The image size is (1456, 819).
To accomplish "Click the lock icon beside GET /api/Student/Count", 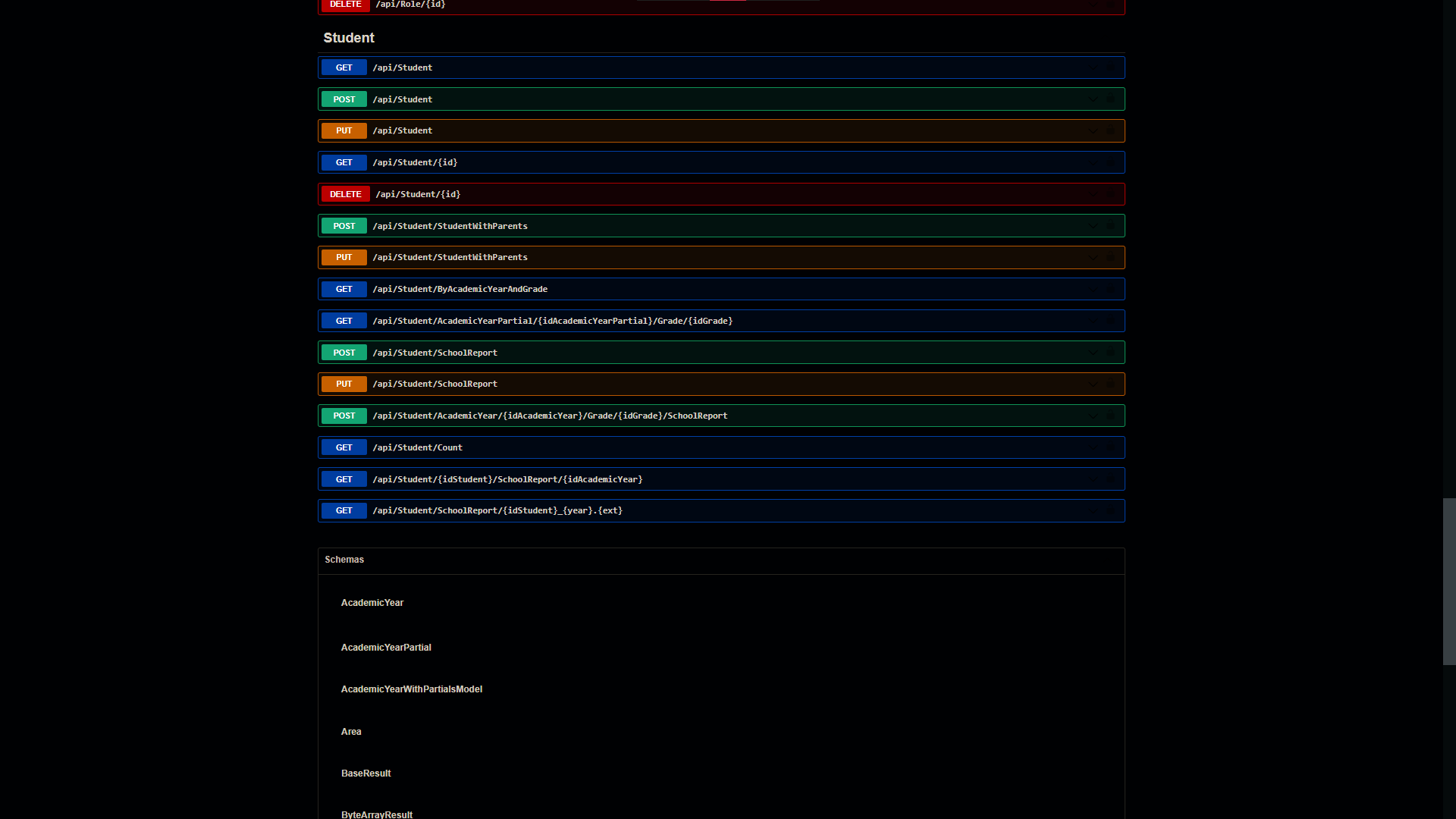I will click(1110, 447).
